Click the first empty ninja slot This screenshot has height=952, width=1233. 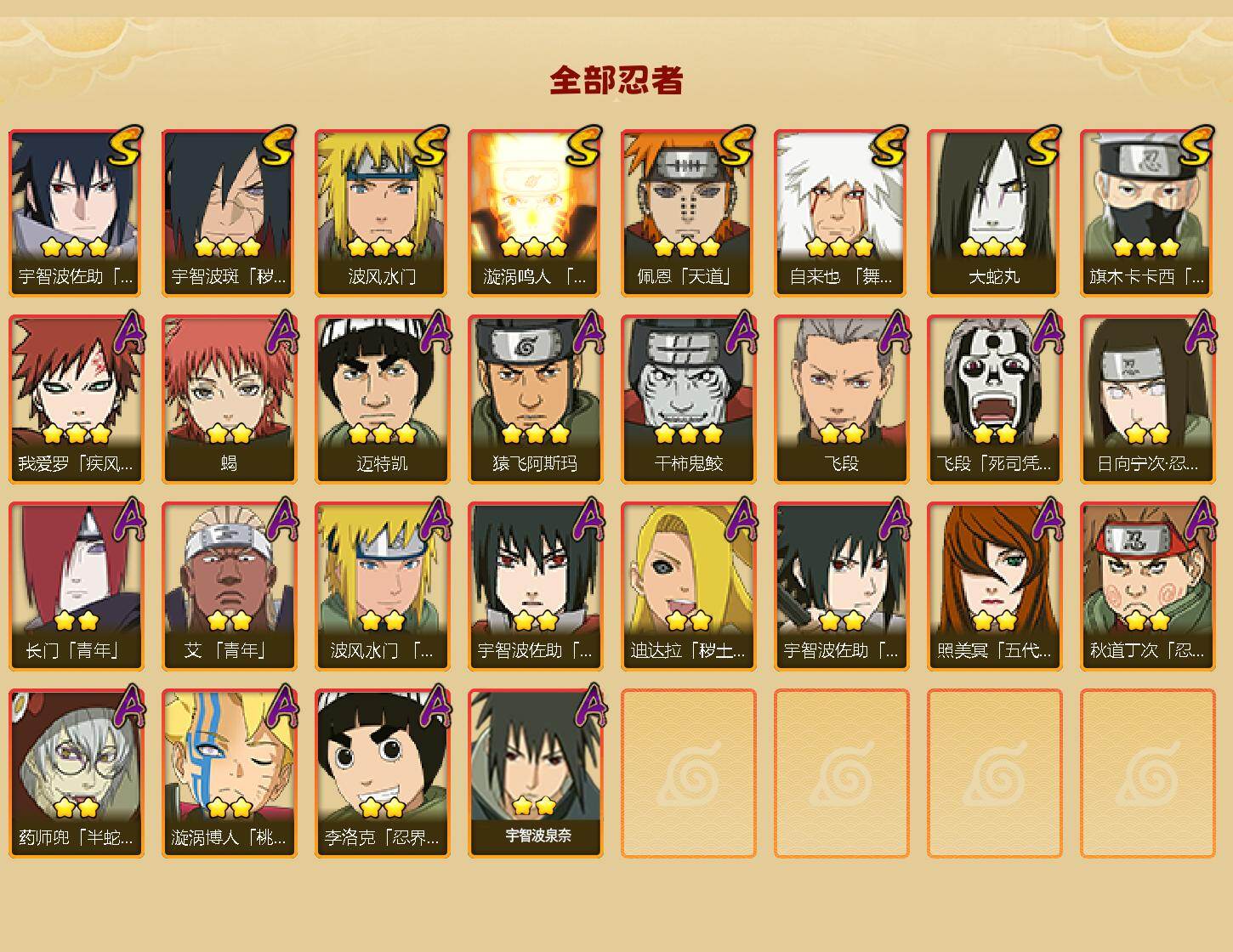(x=688, y=773)
